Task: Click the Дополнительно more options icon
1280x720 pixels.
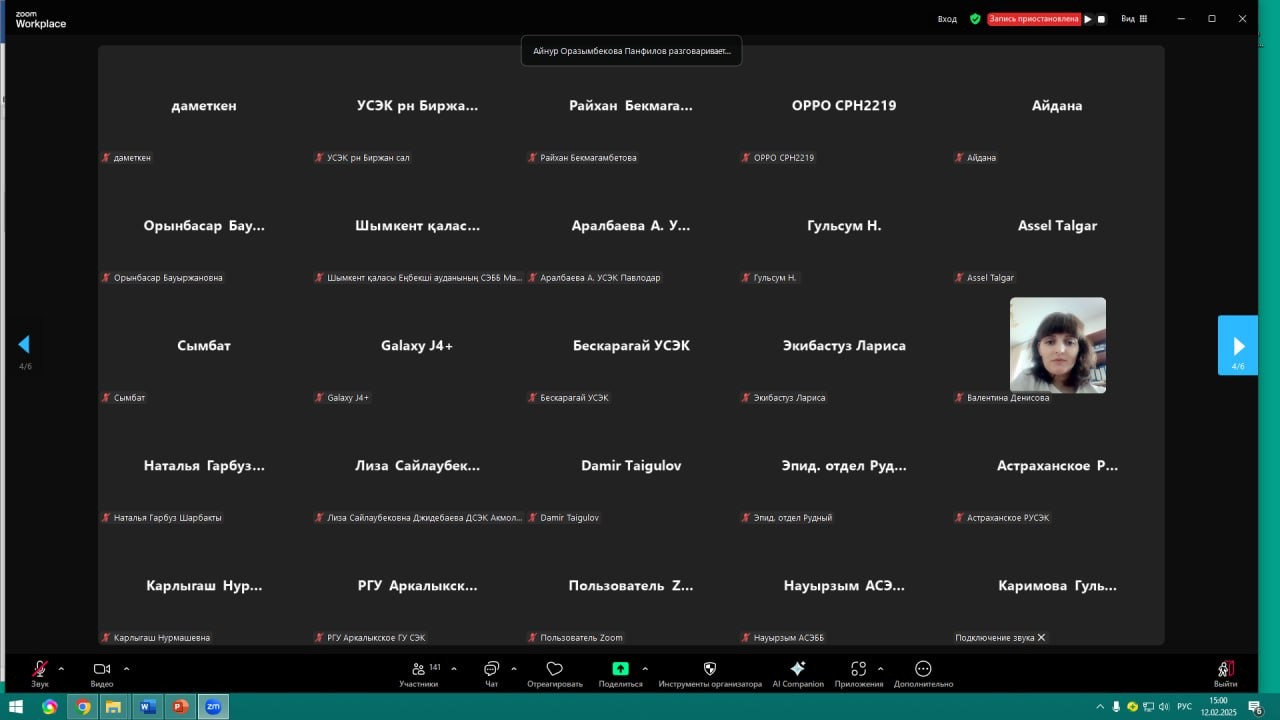Action: pos(923,669)
